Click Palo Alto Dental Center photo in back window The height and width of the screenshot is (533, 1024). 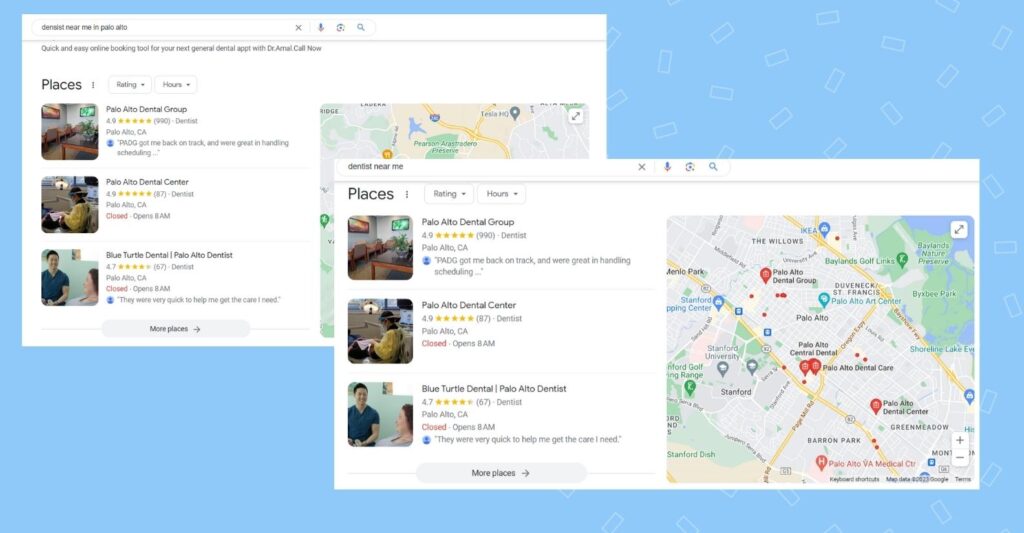[x=70, y=204]
